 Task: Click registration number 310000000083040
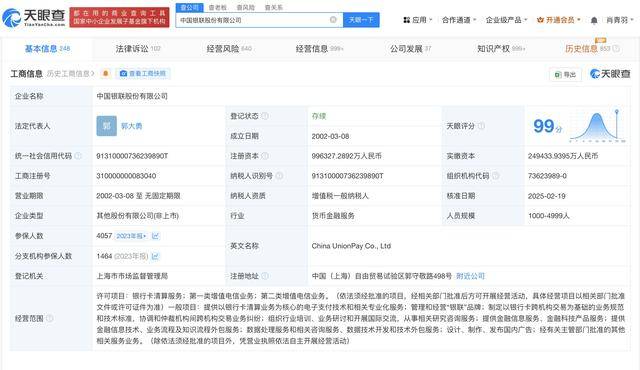point(126,176)
